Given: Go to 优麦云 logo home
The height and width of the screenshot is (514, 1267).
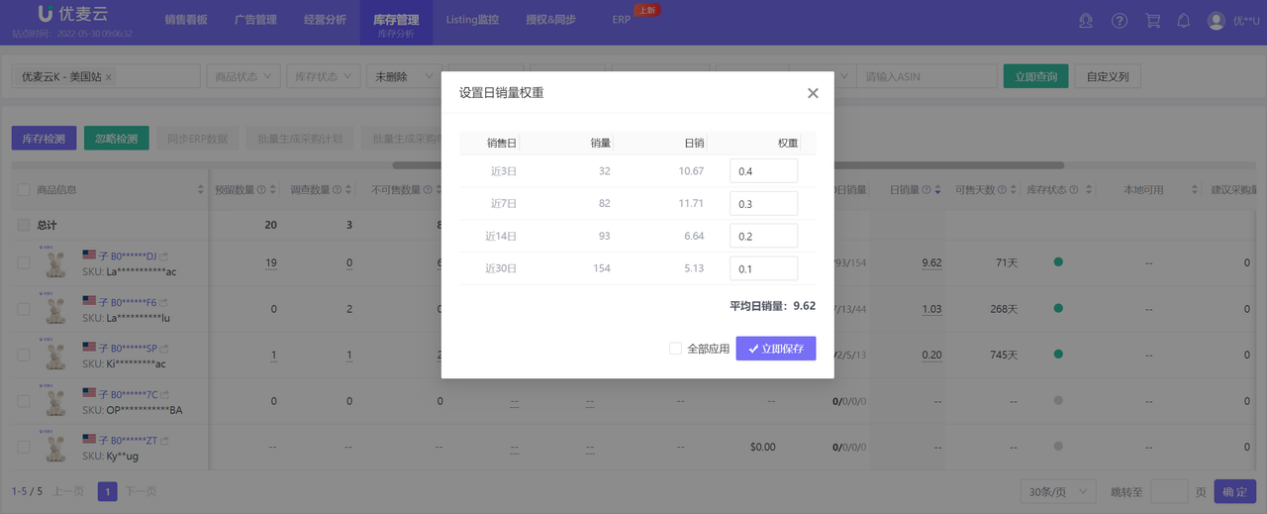Looking at the screenshot, I should click(72, 14).
